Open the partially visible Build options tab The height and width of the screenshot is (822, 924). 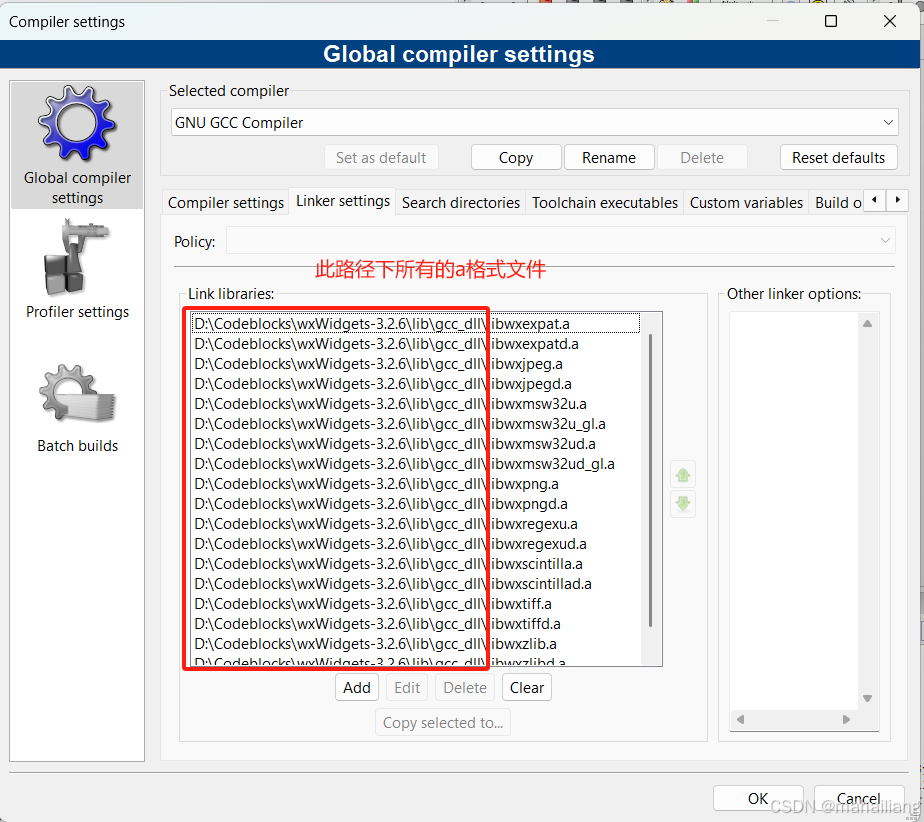837,203
